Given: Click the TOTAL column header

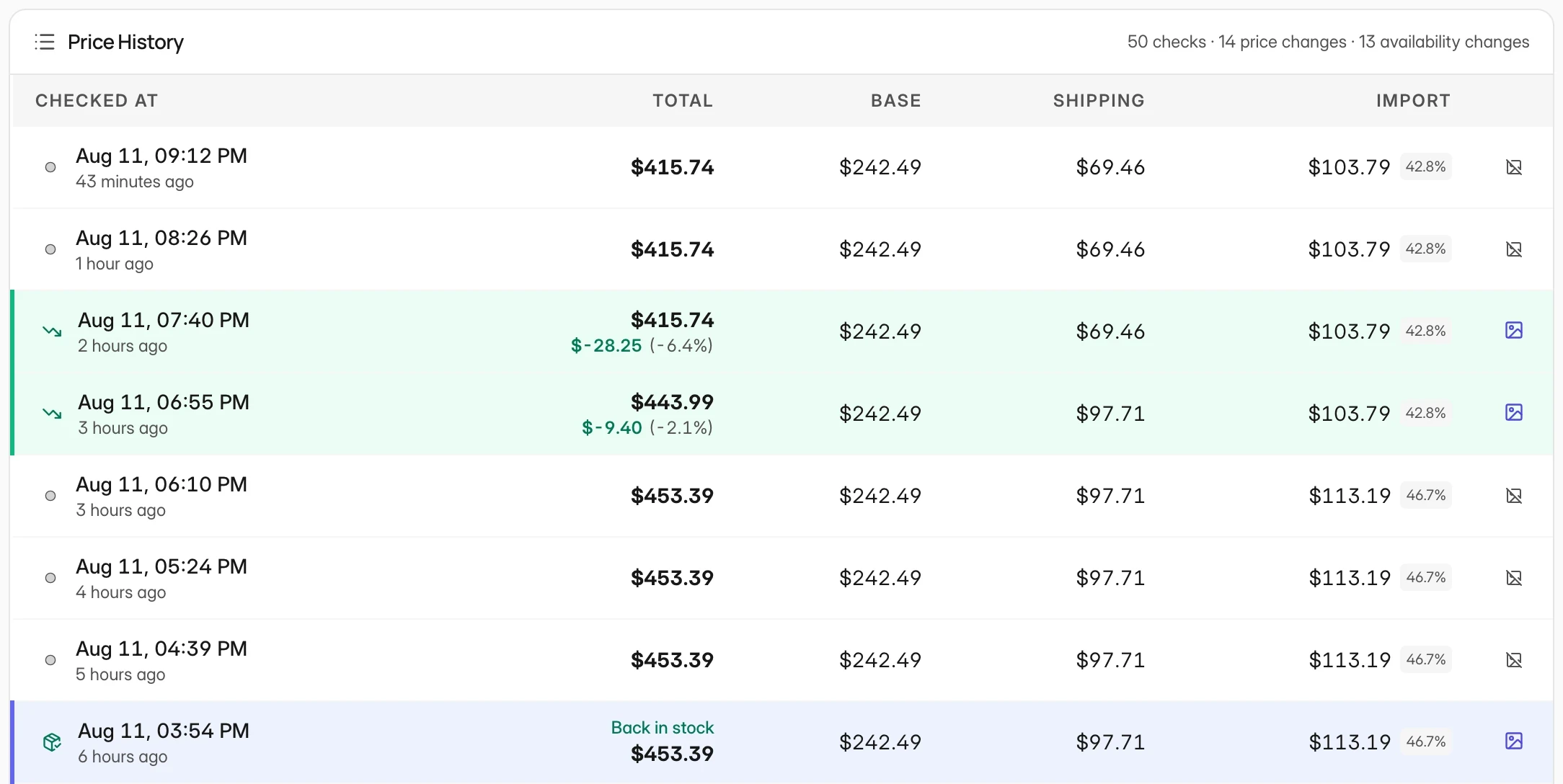Looking at the screenshot, I should click(x=683, y=101).
